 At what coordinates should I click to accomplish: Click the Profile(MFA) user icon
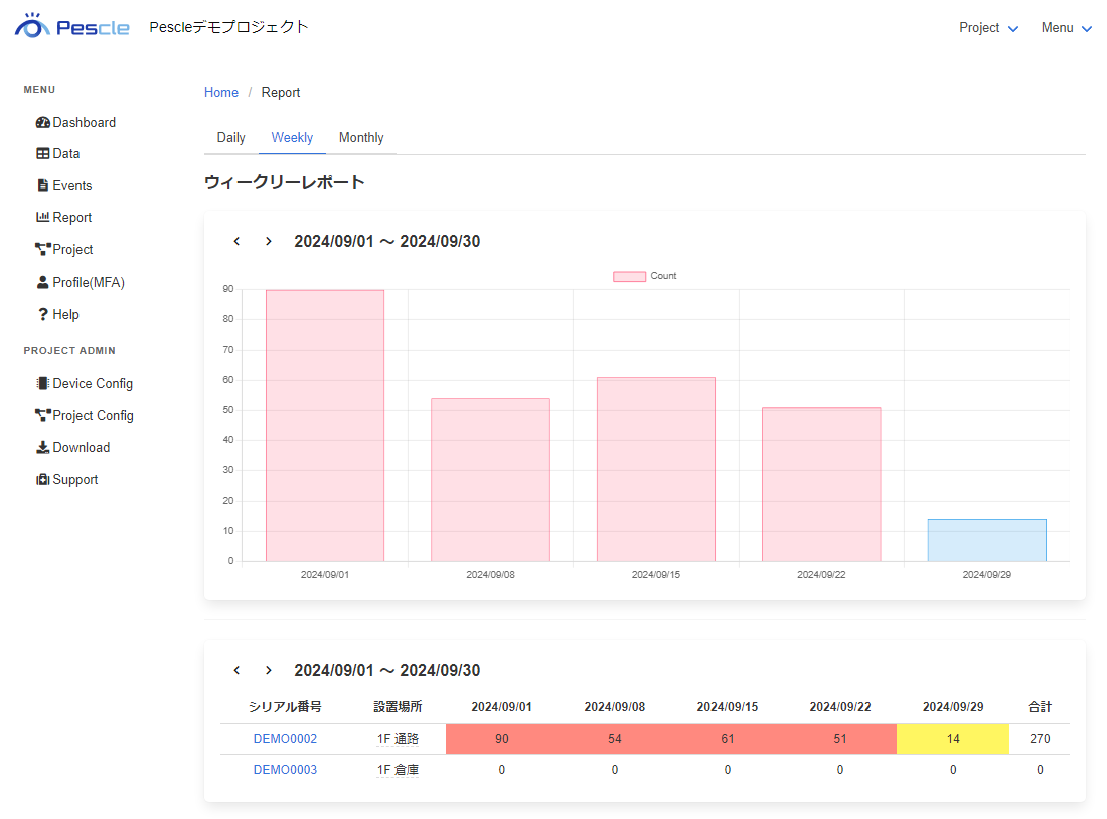click(42, 282)
